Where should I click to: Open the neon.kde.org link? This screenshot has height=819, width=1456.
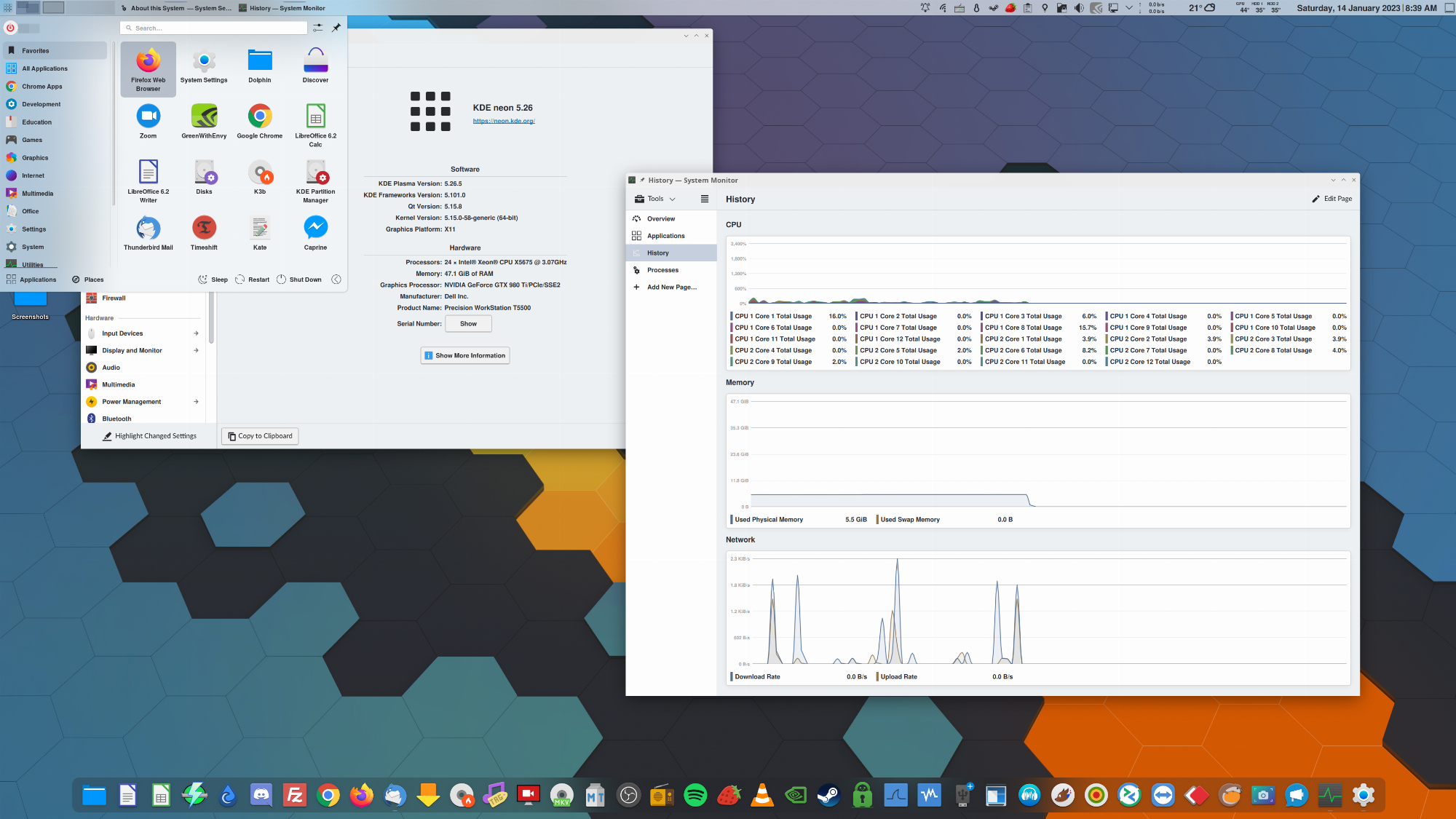point(504,121)
